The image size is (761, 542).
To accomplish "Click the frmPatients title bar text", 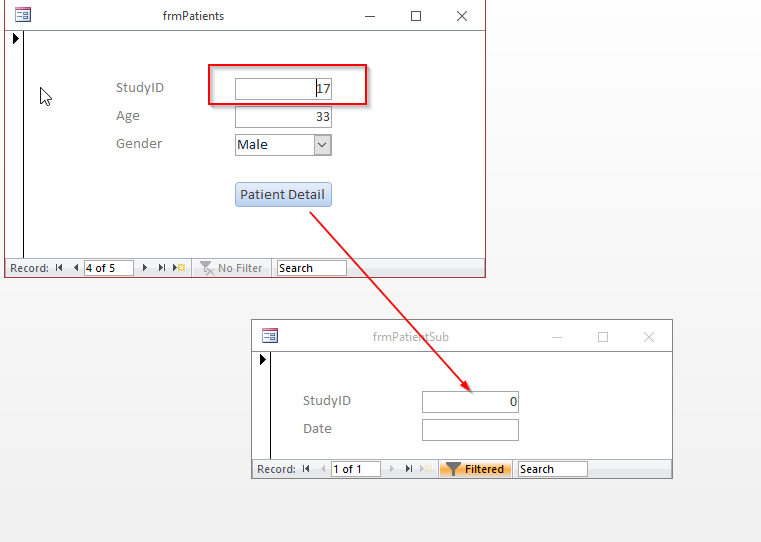I will (193, 16).
